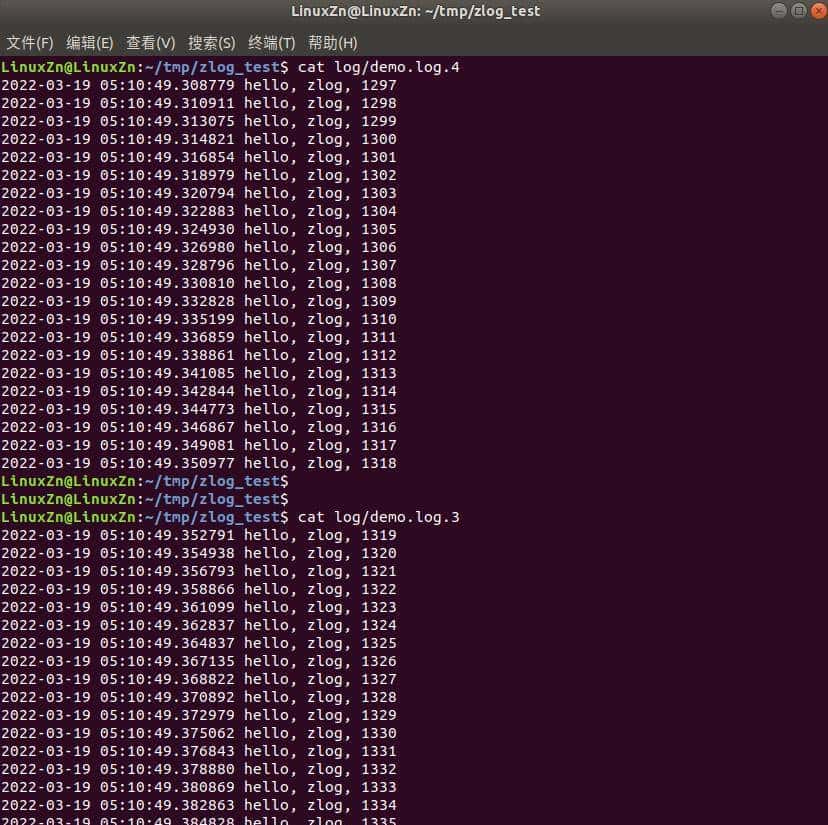Image resolution: width=828 pixels, height=825 pixels.
Task: Select the log line ending 1324
Action: pos(199,625)
